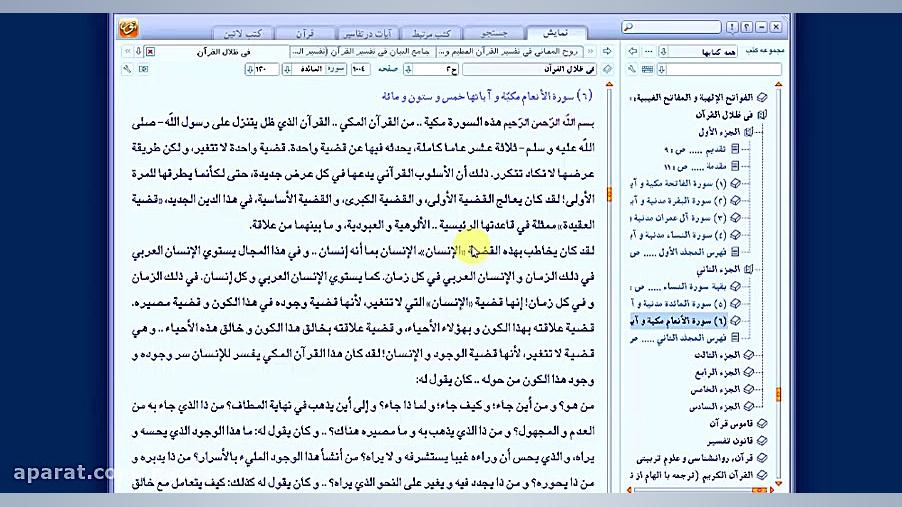Select فهرس المجلد الأول in tree
The image size is (902, 507).
point(678,251)
